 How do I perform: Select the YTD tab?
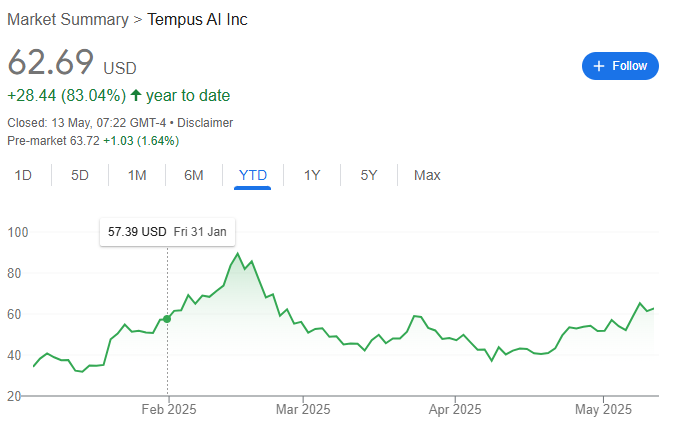click(x=253, y=175)
